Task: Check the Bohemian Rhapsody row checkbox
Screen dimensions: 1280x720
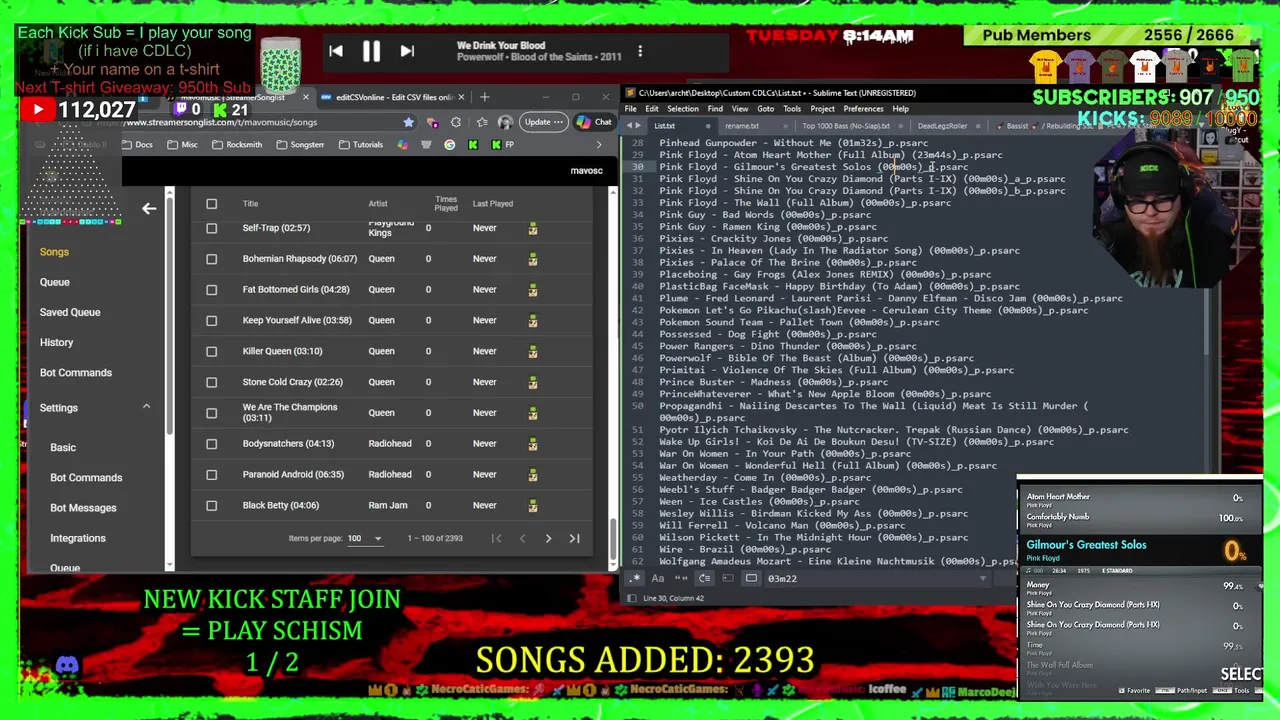Action: click(x=211, y=259)
